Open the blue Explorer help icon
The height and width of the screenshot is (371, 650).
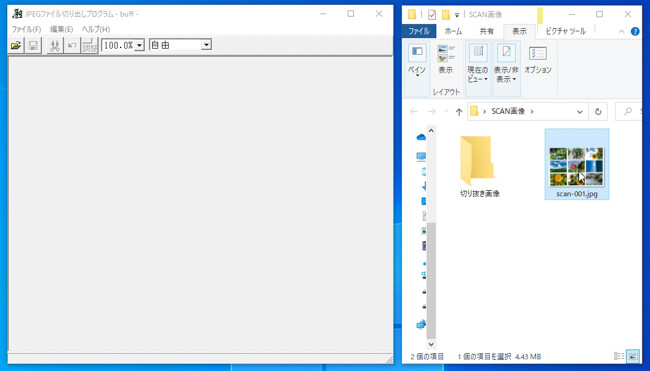click(635, 32)
